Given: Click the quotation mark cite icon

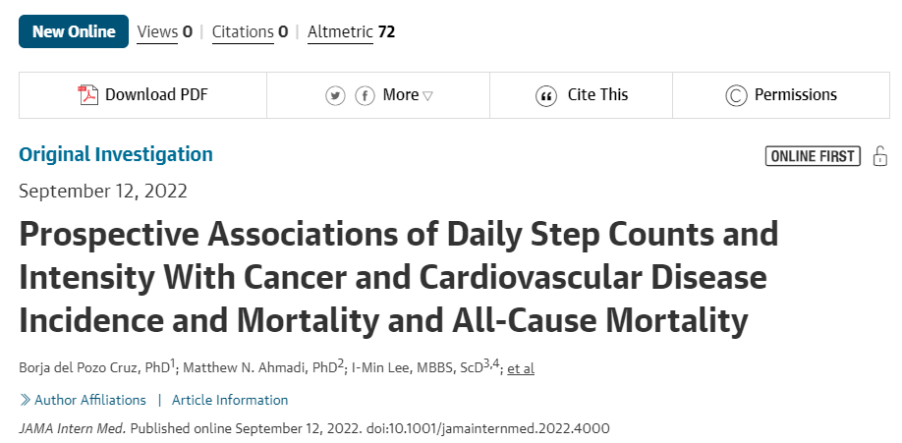Looking at the screenshot, I should point(546,96).
